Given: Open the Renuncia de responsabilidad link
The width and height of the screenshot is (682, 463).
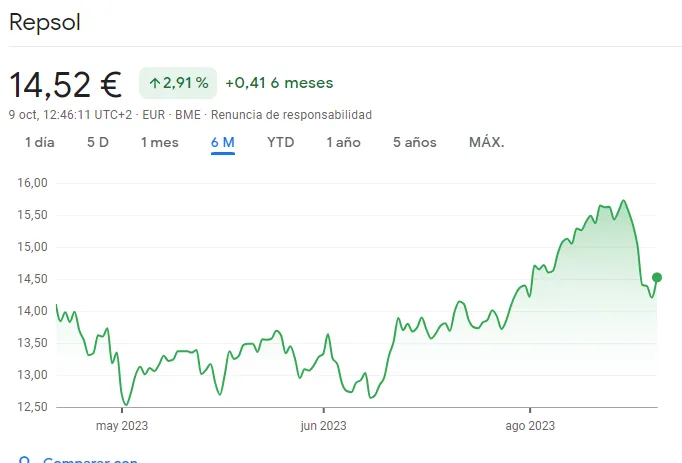Looking at the screenshot, I should click(291, 115).
